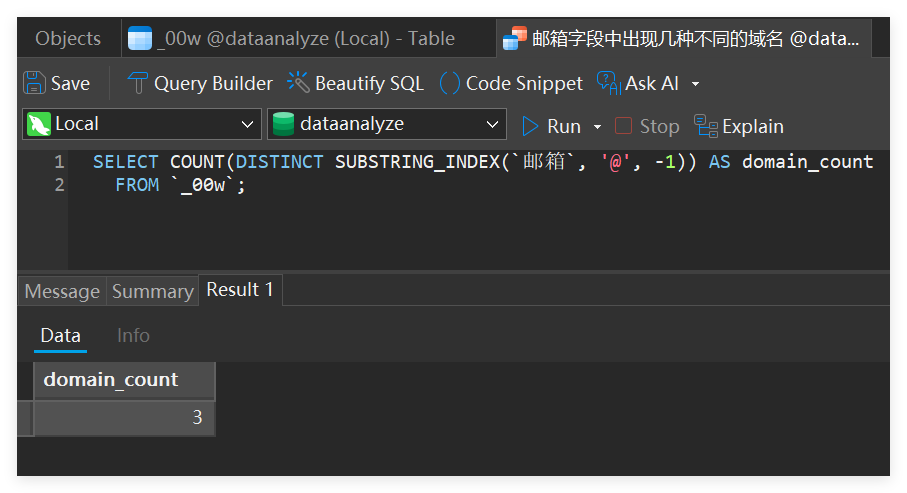This screenshot has height=493, width=907.
Task: Expand the Ask AI dropdown arrow
Action: 695,84
